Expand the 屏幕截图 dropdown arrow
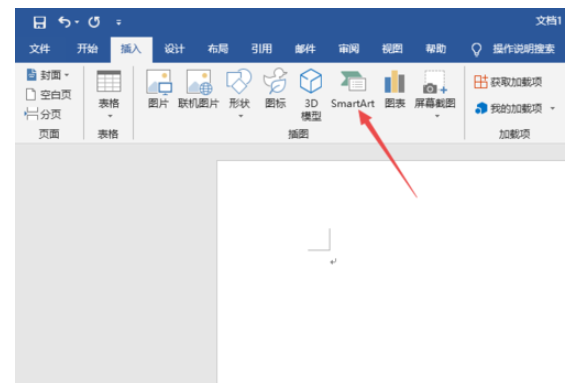 point(437,116)
